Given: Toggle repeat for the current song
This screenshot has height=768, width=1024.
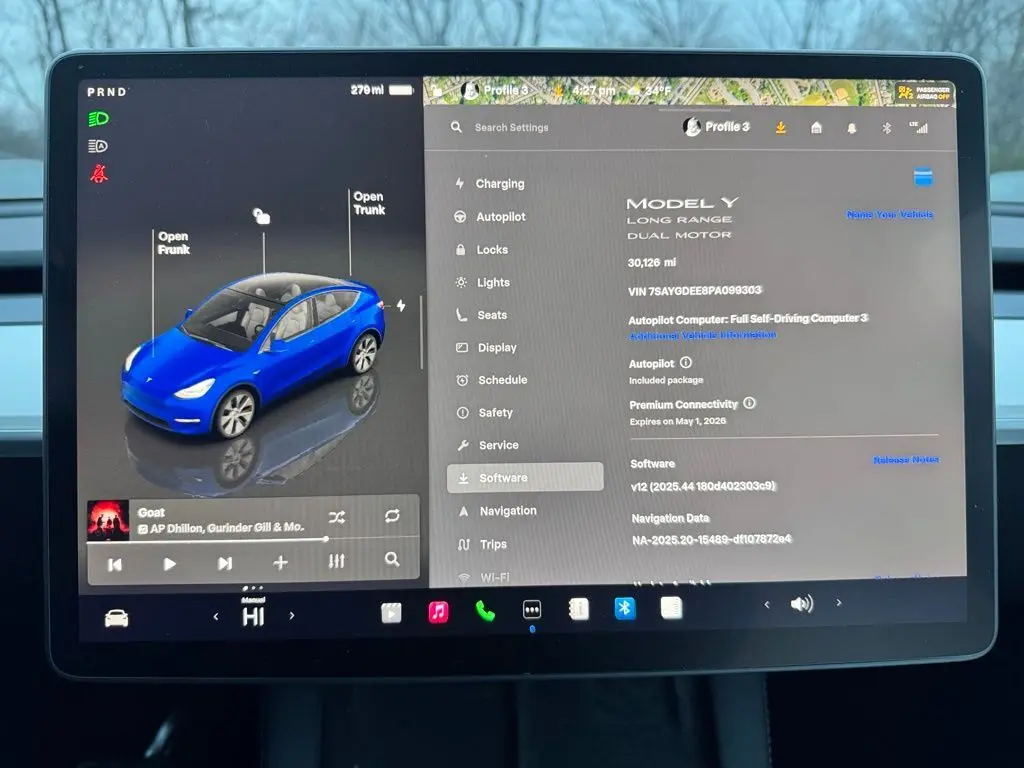Looking at the screenshot, I should click(x=392, y=516).
